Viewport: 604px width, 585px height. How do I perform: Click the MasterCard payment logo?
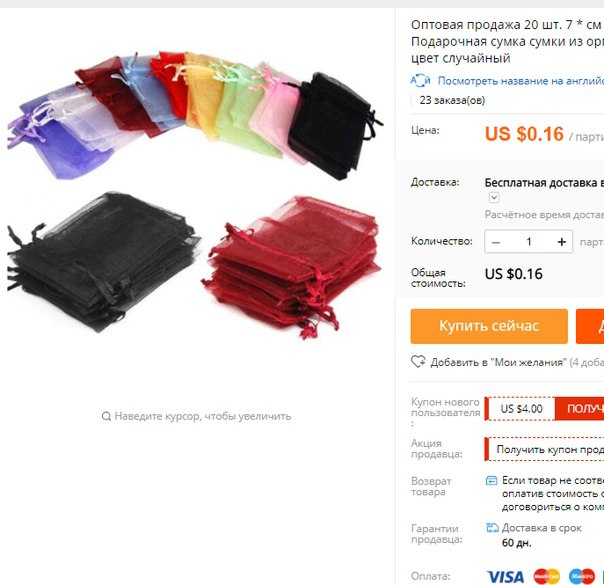pos(547,577)
